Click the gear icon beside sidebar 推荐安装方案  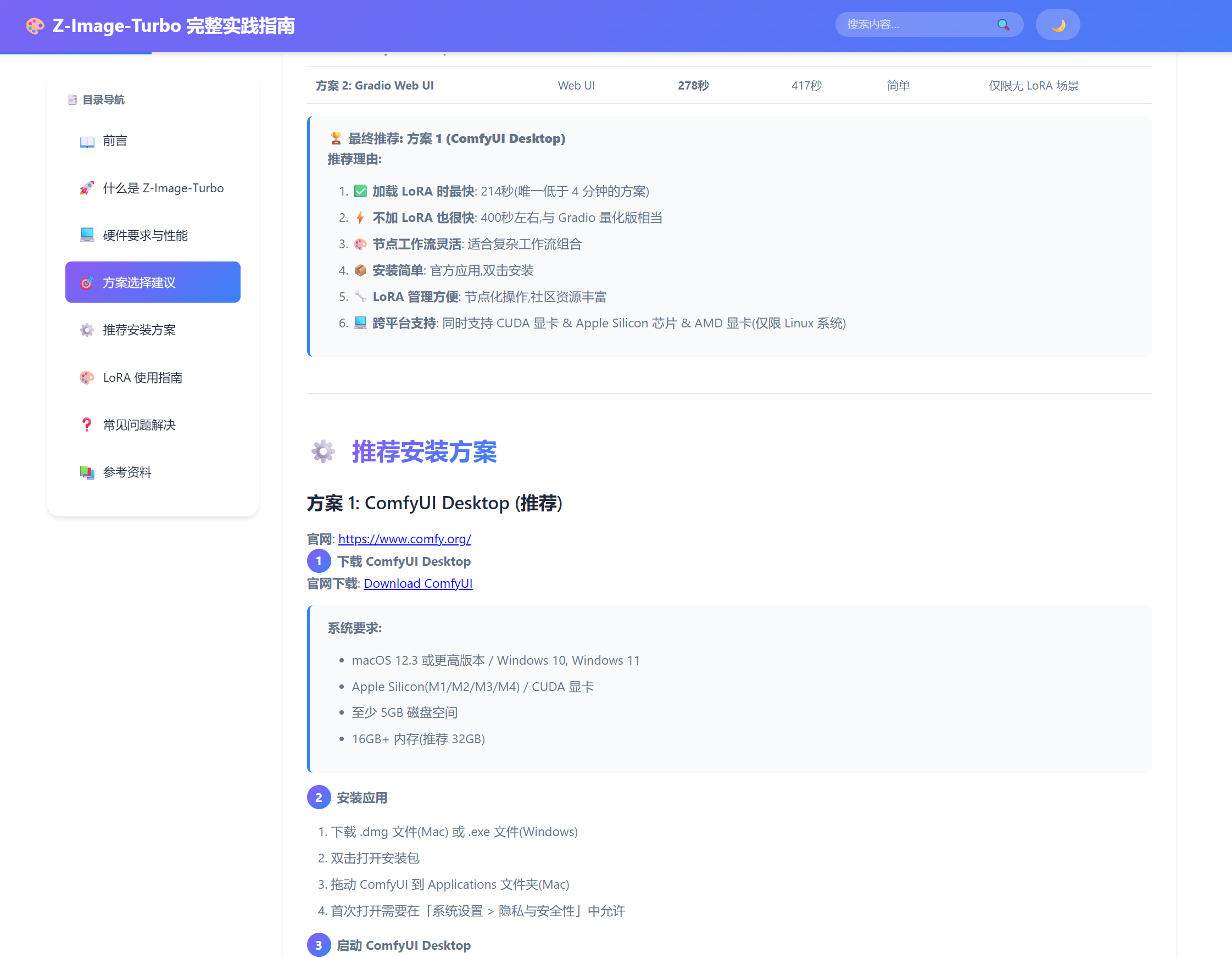[x=87, y=330]
